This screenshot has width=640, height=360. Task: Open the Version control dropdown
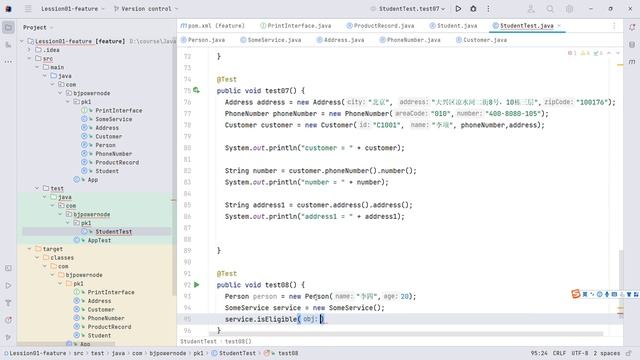coord(146,9)
